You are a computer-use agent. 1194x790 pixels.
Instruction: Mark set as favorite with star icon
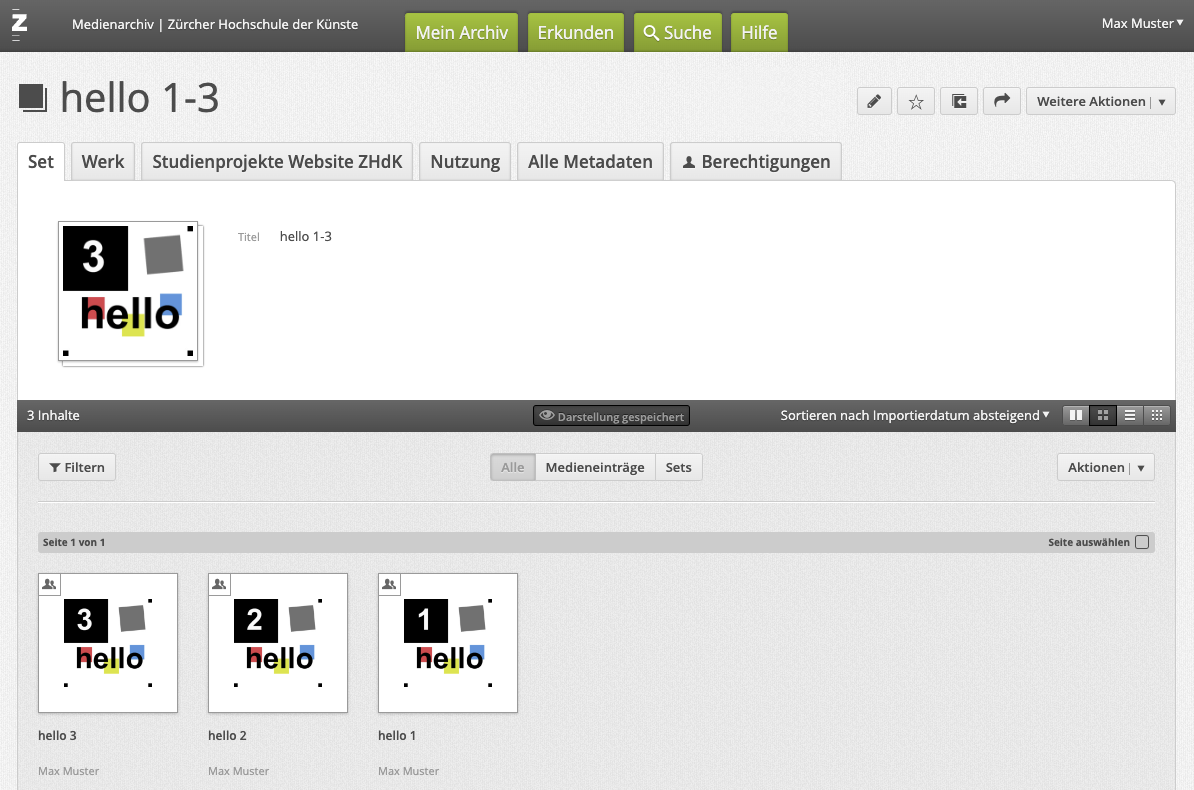tap(916, 101)
